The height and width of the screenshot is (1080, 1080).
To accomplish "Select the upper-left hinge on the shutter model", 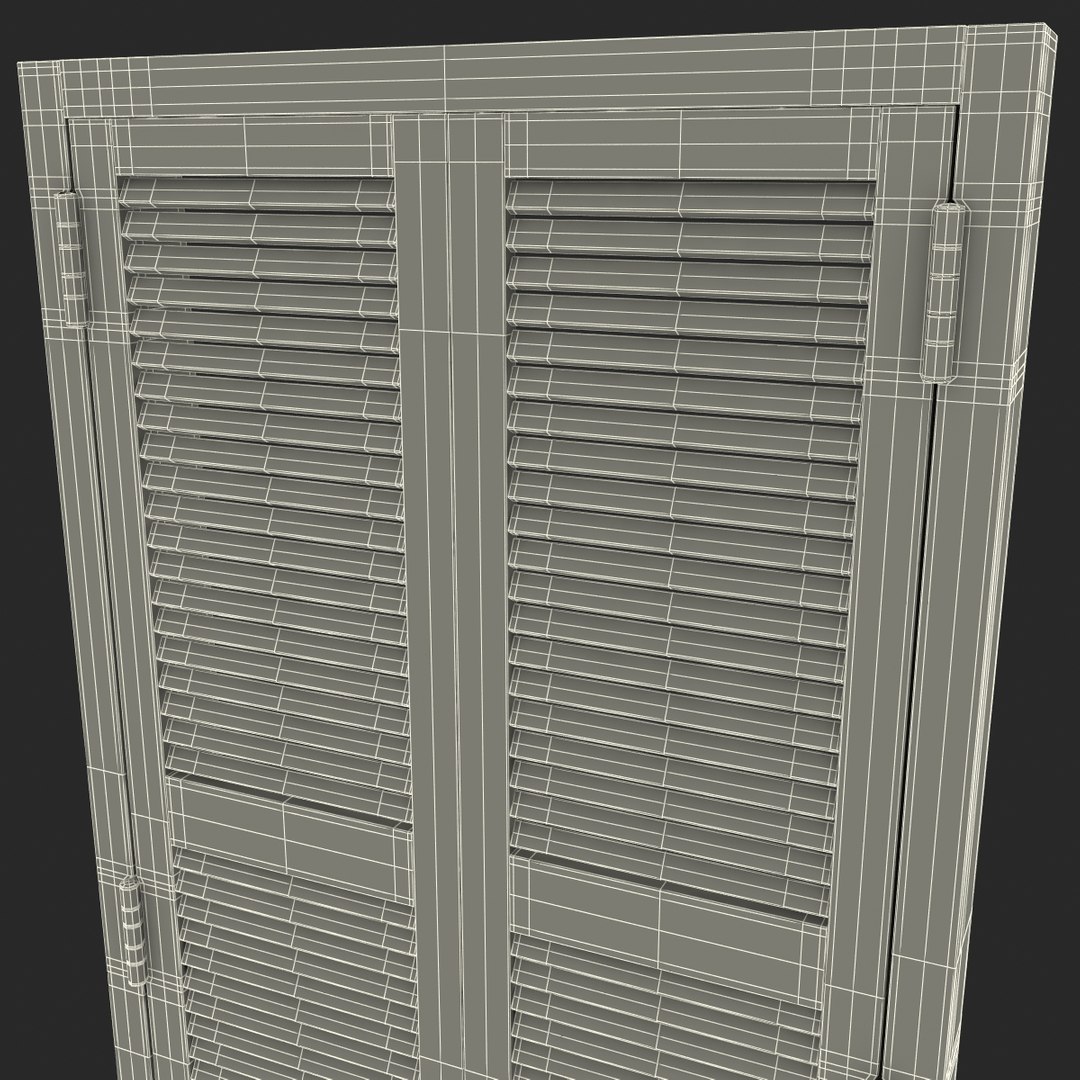I will (x=71, y=259).
